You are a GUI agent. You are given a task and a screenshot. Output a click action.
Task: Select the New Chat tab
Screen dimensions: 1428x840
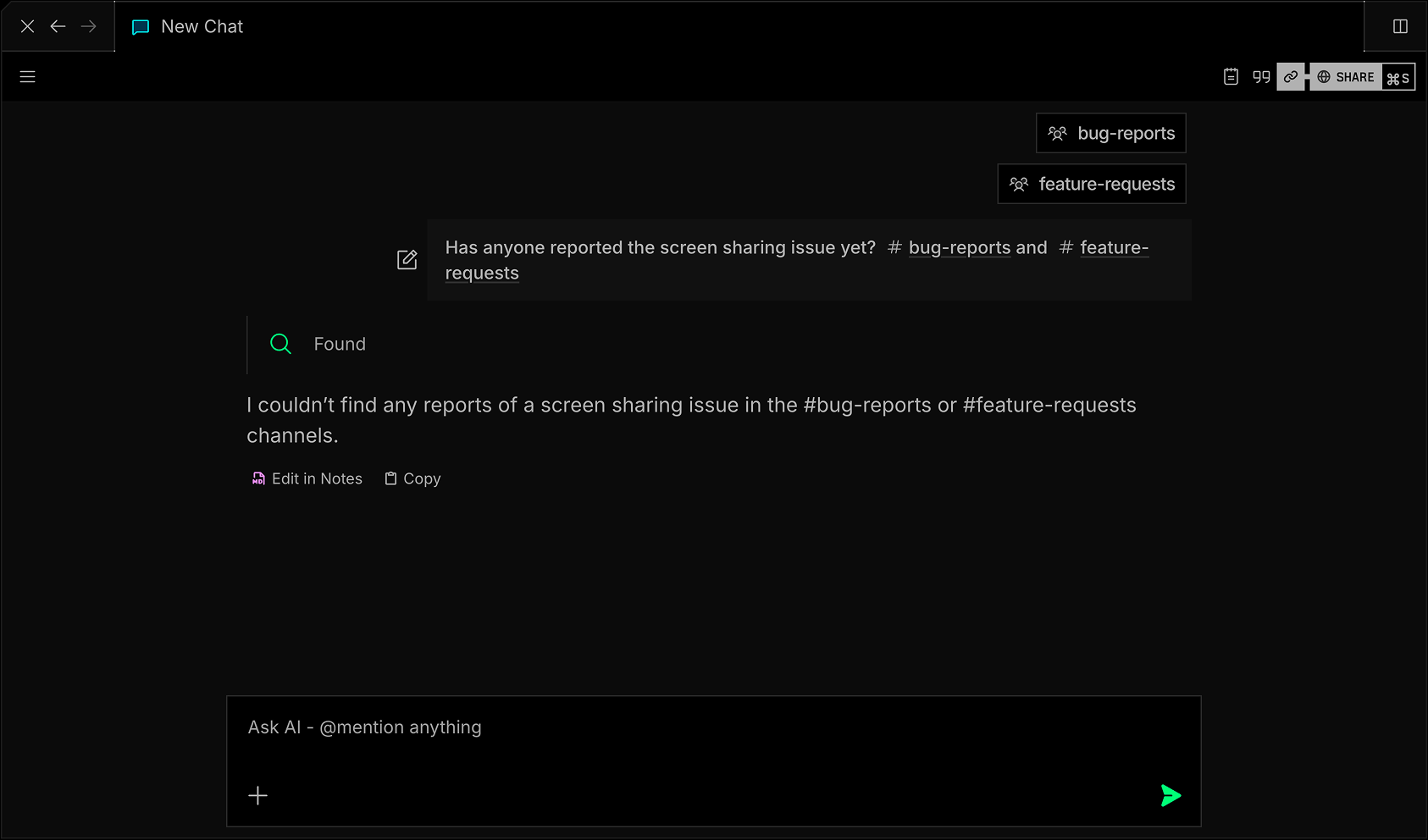[188, 27]
